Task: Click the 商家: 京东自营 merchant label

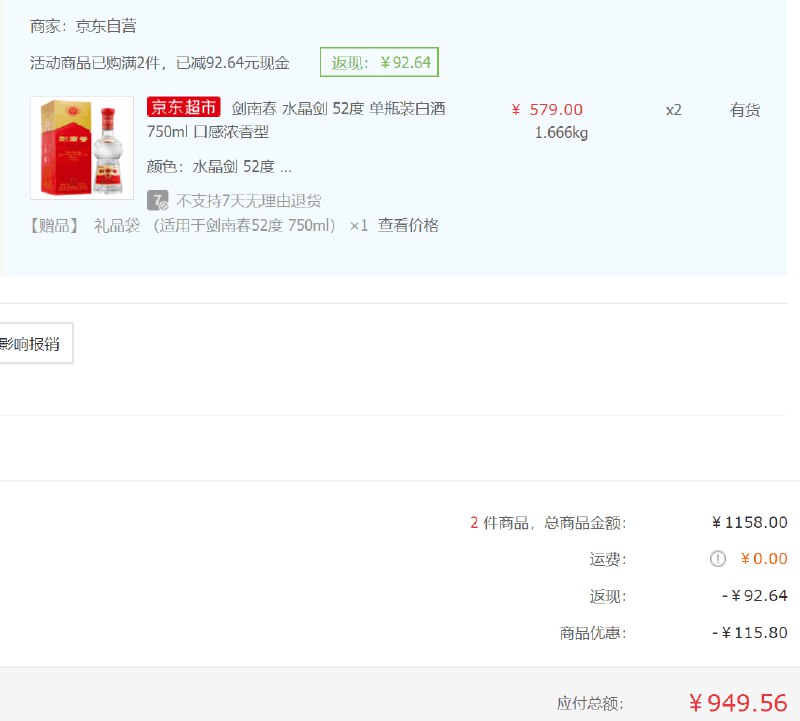Action: click(83, 26)
